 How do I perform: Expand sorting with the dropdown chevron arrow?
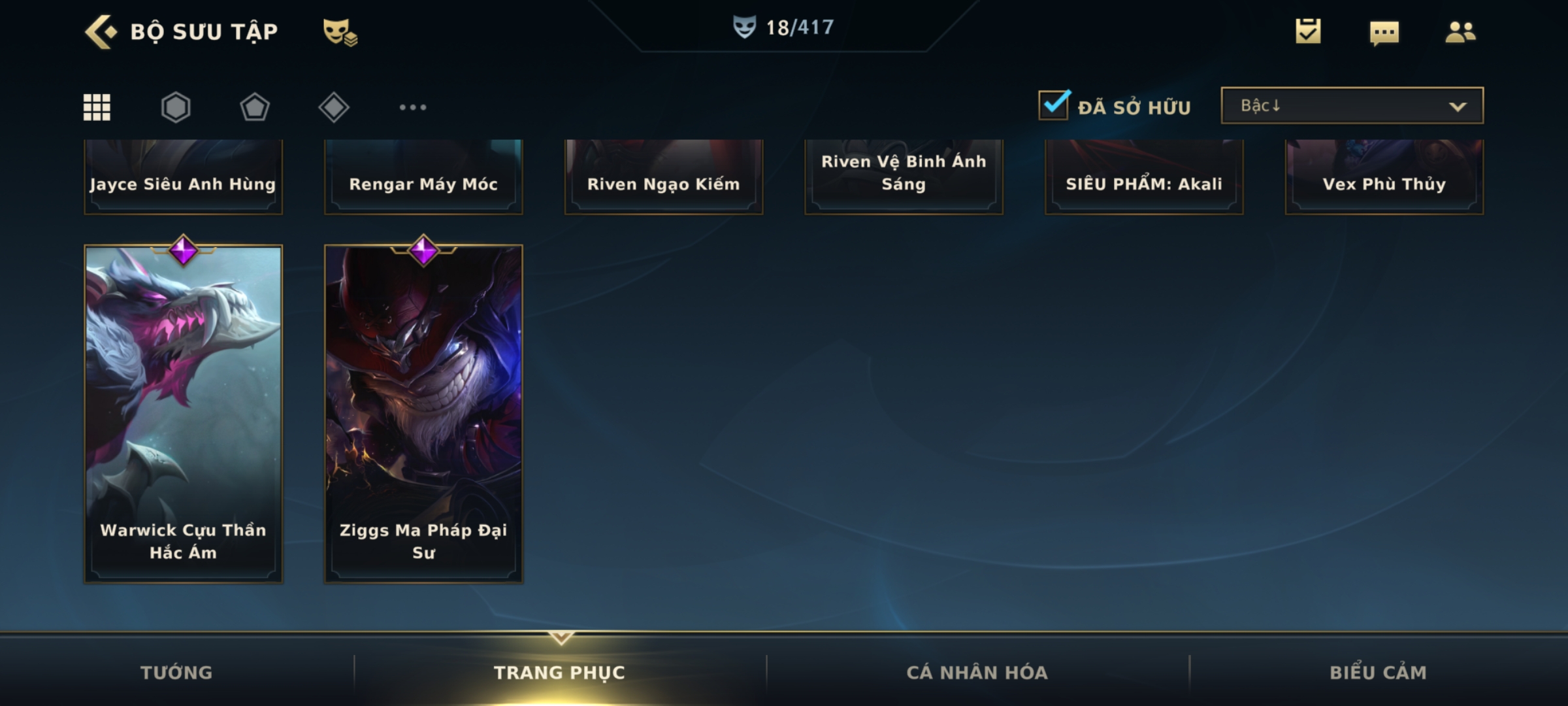(1458, 107)
